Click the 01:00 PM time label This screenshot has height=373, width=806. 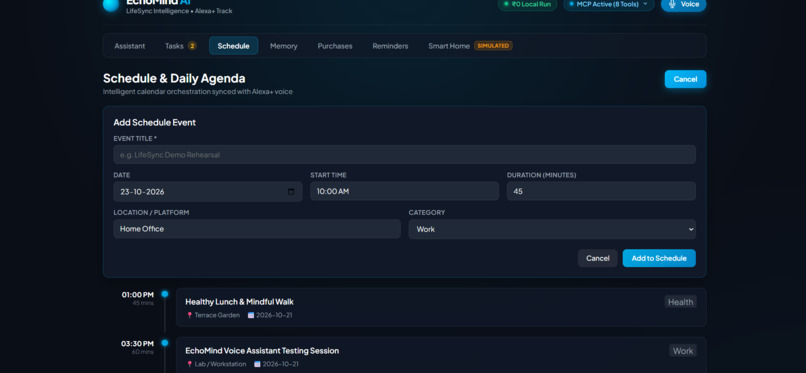[x=138, y=295]
